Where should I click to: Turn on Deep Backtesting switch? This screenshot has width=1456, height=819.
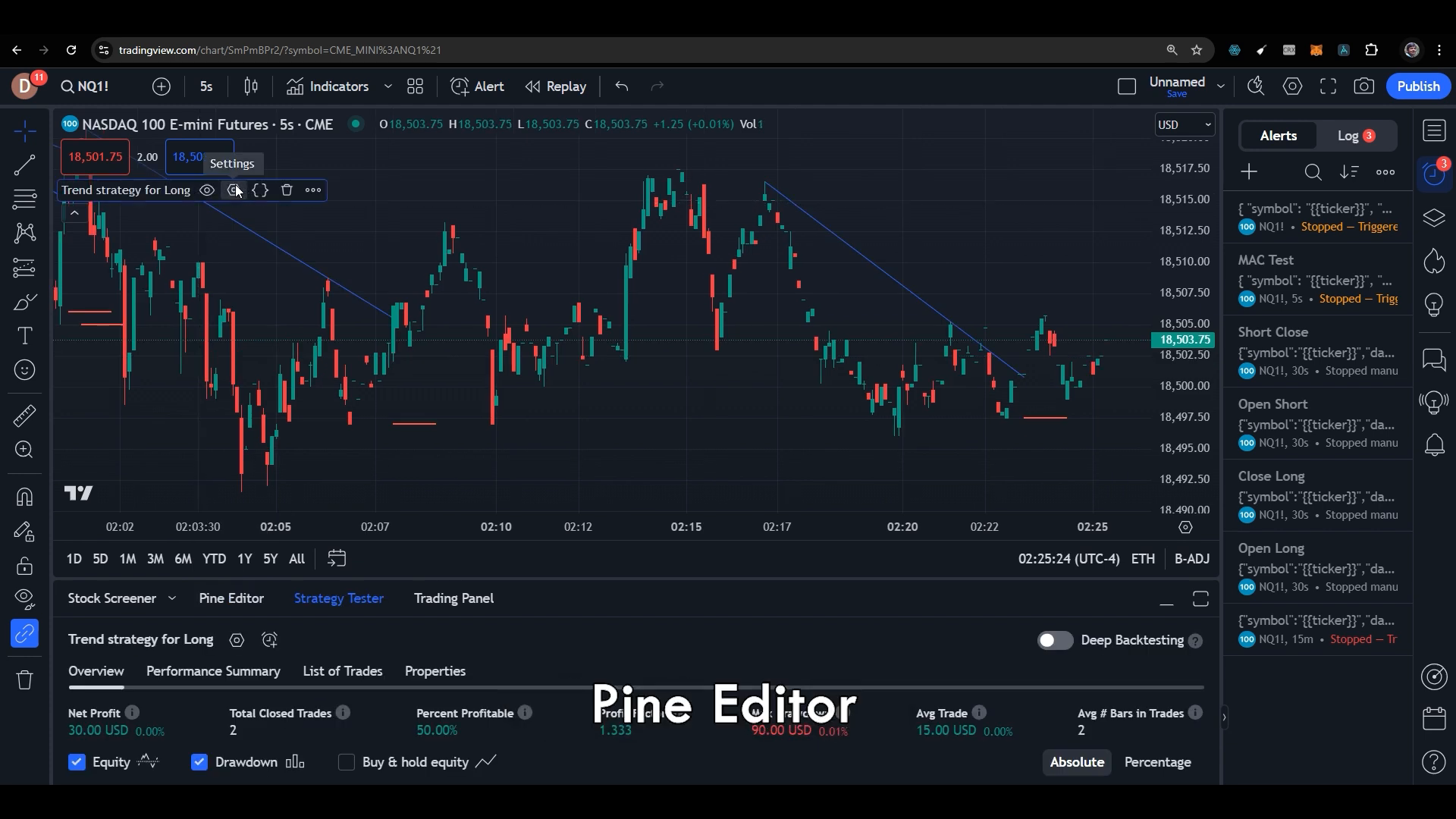1055,641
